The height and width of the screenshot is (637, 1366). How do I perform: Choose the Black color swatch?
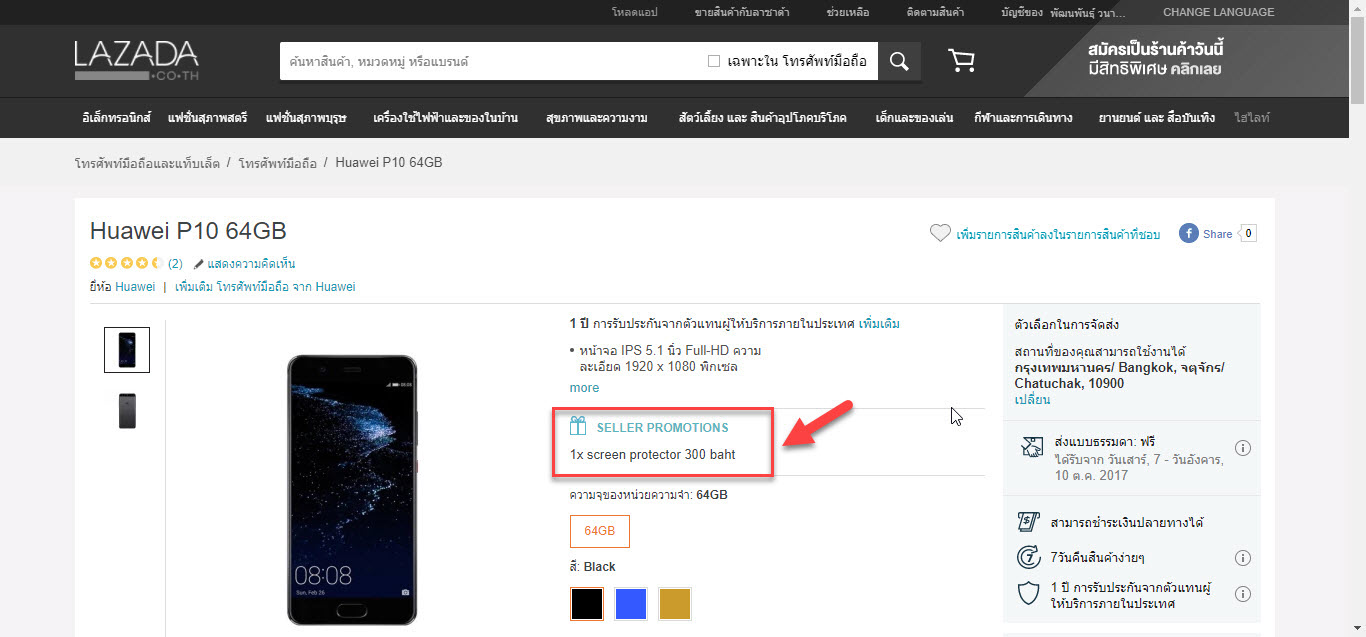pyautogui.click(x=587, y=604)
